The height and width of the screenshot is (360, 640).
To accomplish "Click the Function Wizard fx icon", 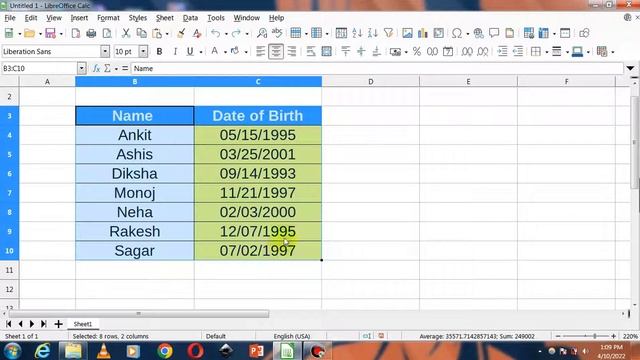I will coord(96,69).
